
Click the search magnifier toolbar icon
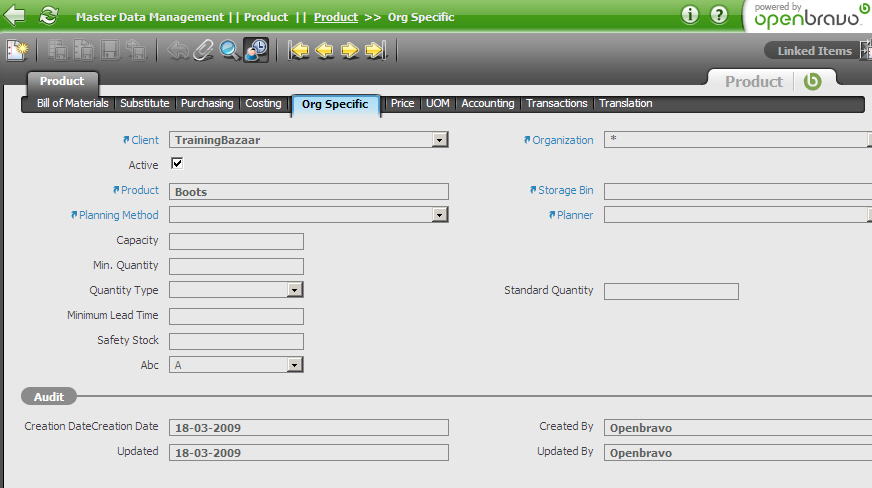(x=230, y=50)
